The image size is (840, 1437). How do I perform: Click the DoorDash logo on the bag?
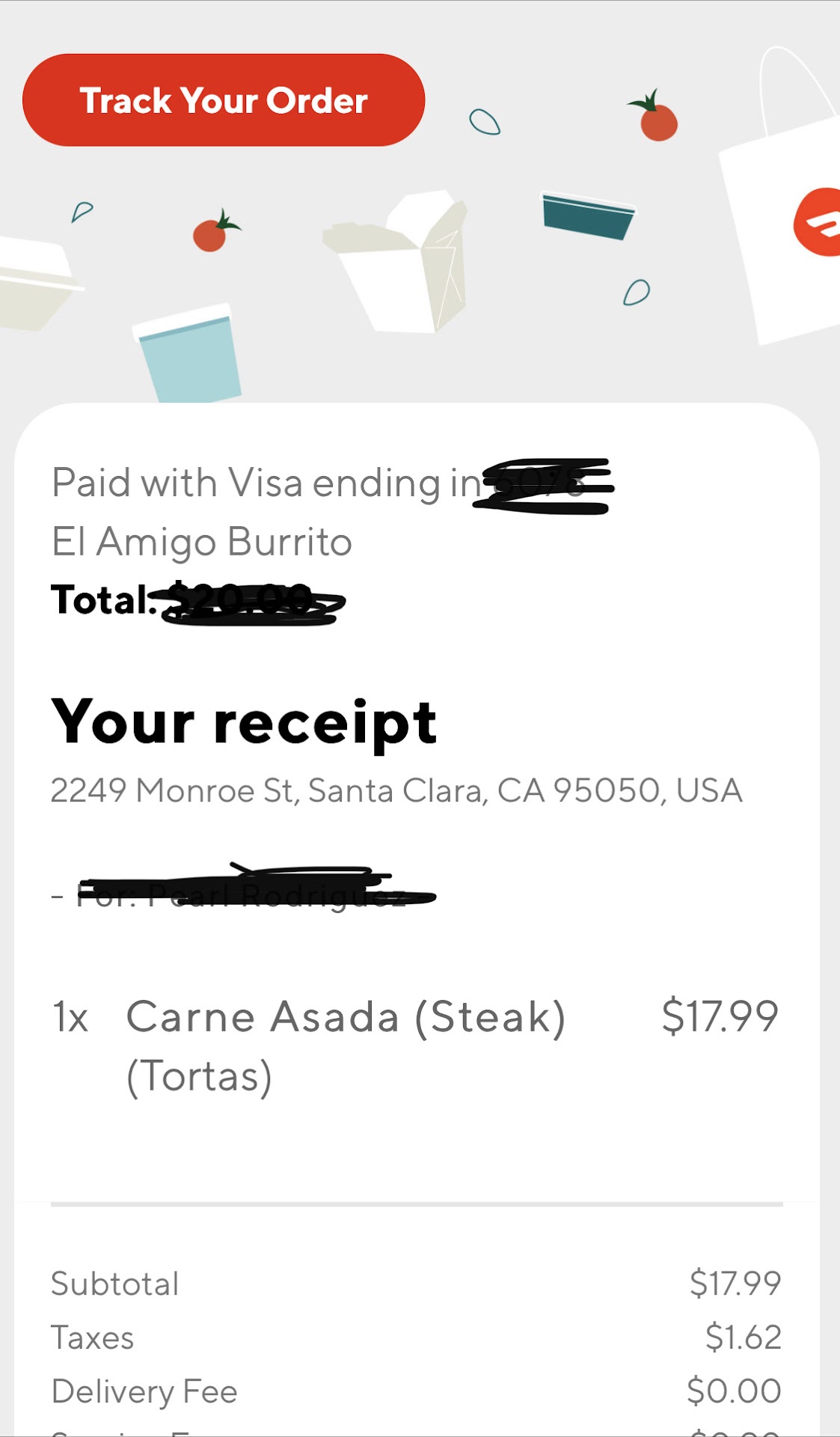tap(819, 223)
